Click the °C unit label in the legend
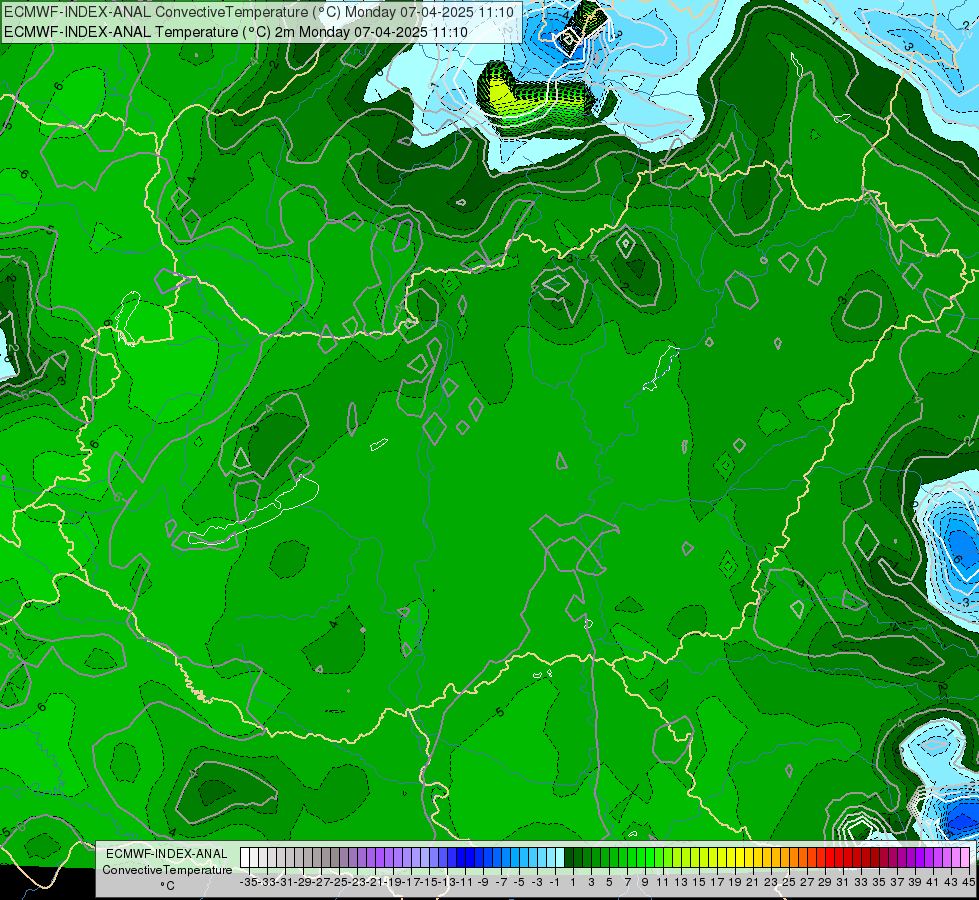The image size is (979, 900). [x=167, y=886]
